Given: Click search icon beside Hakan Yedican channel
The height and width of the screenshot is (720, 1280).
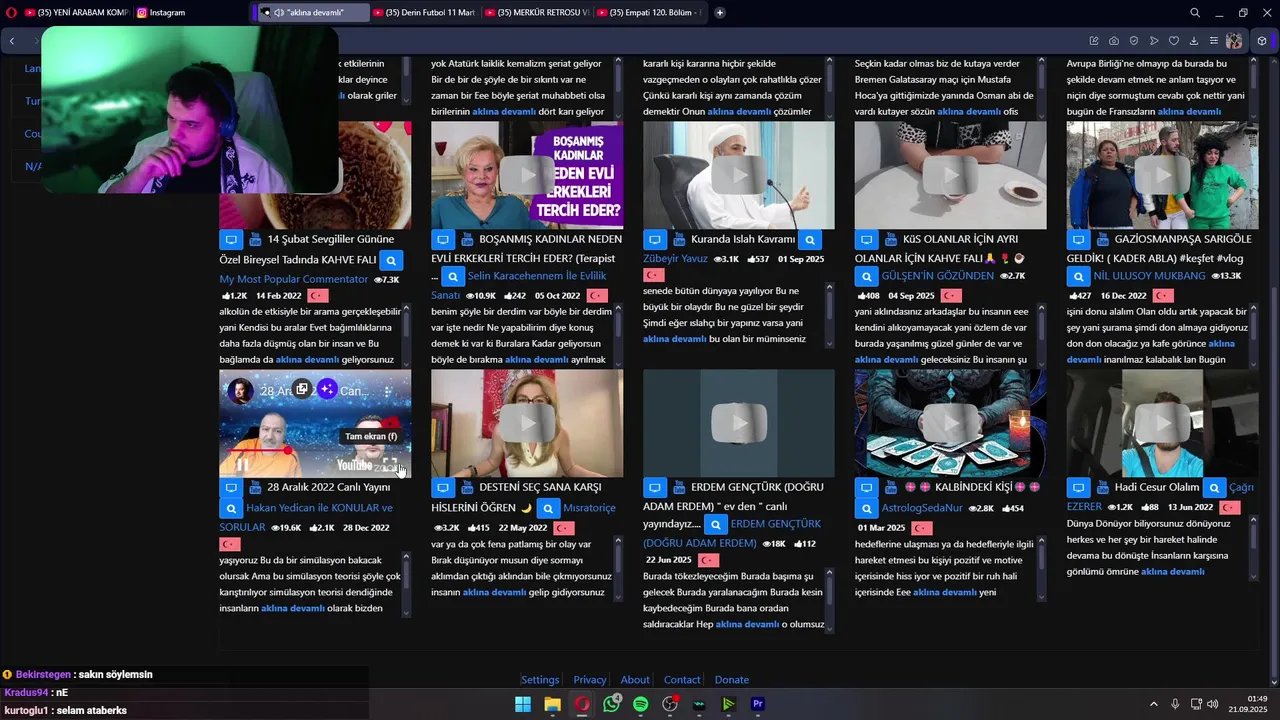Looking at the screenshot, I should pyautogui.click(x=231, y=508).
